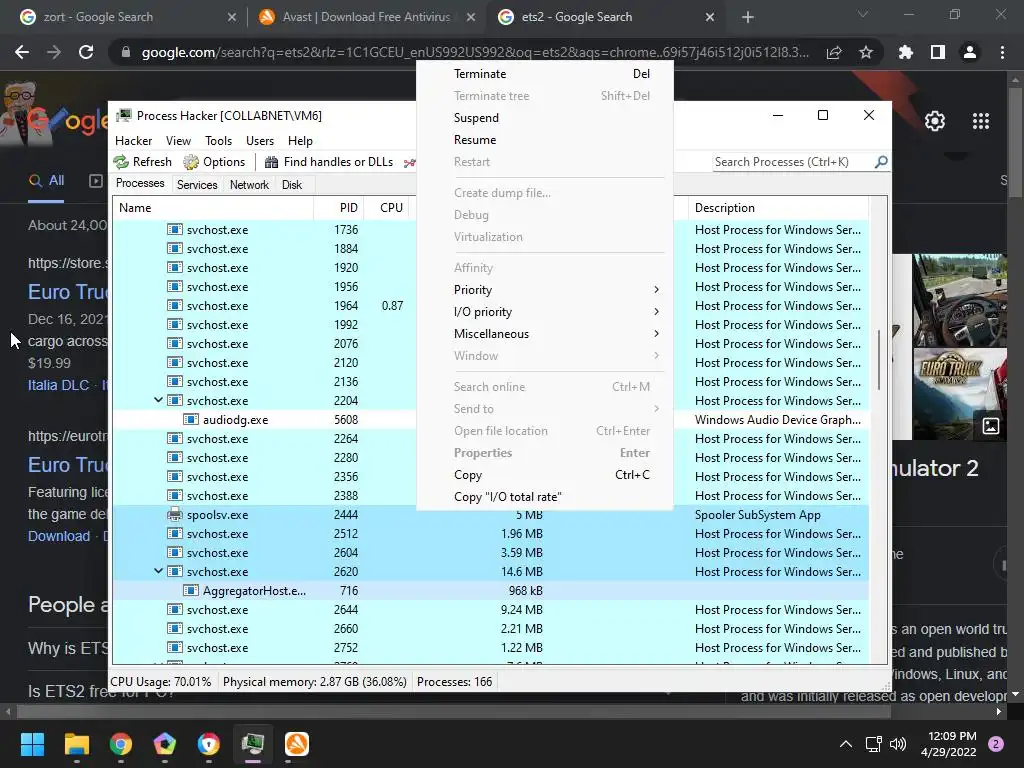Click the spoolsv.exe printer icon
Viewport: 1024px width, 768px height.
pyautogui.click(x=174, y=515)
